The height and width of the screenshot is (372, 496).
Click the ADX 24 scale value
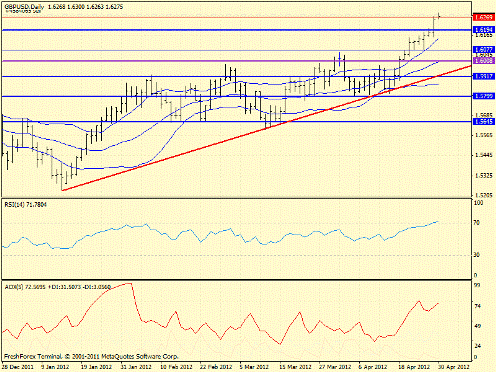point(477,346)
